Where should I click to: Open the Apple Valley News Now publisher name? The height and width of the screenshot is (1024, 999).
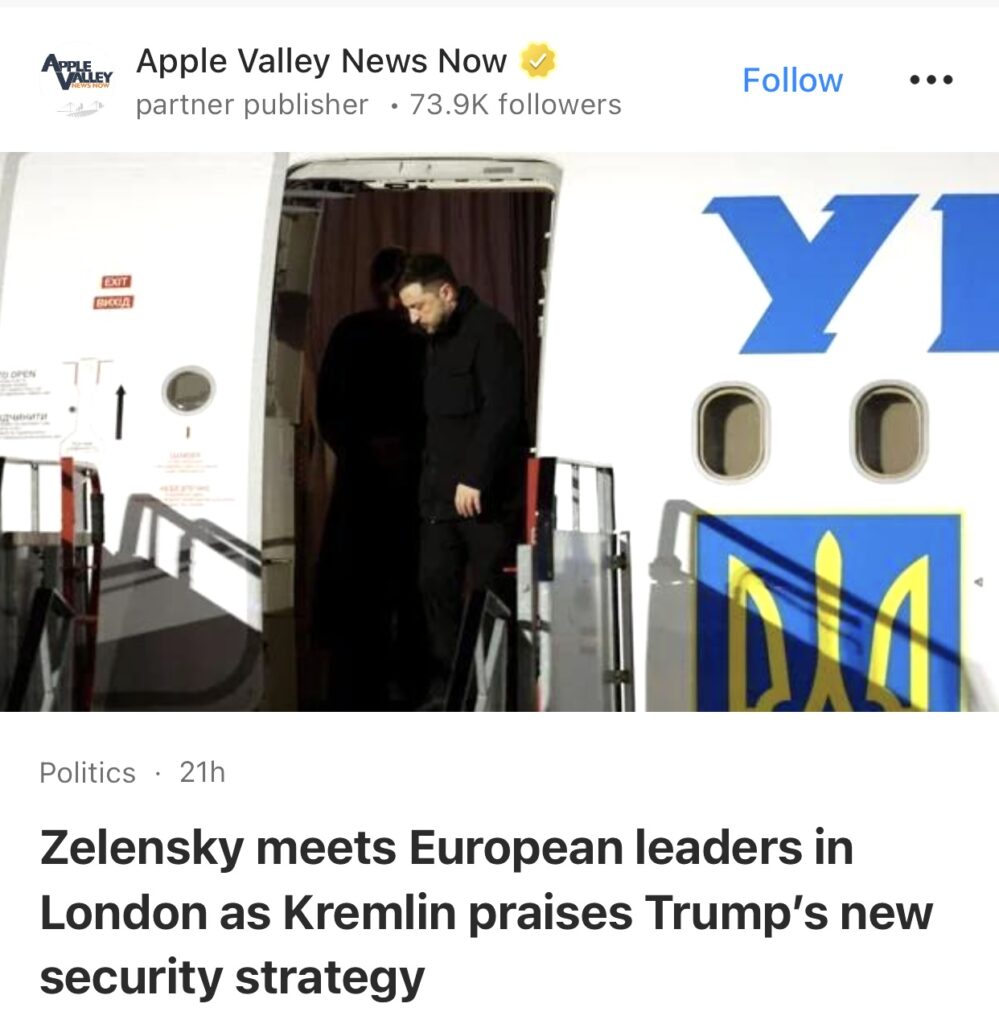[x=321, y=61]
